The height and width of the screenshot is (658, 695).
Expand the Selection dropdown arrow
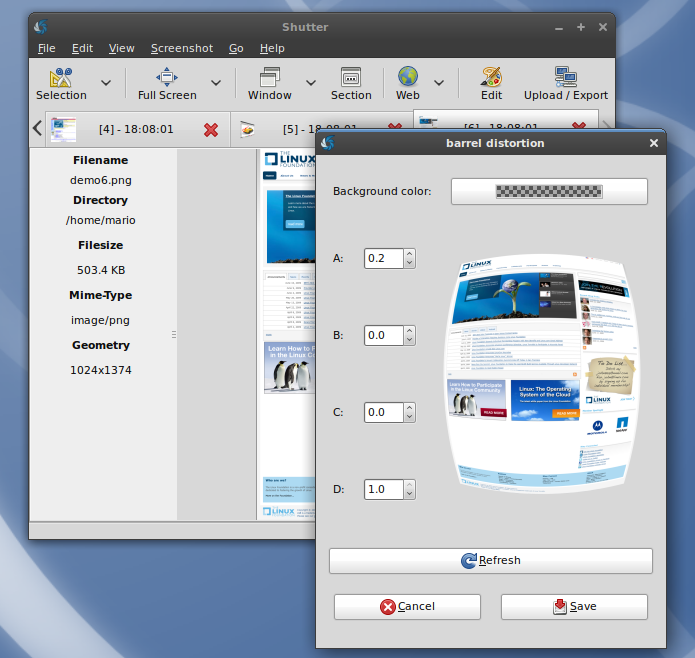coord(106,83)
